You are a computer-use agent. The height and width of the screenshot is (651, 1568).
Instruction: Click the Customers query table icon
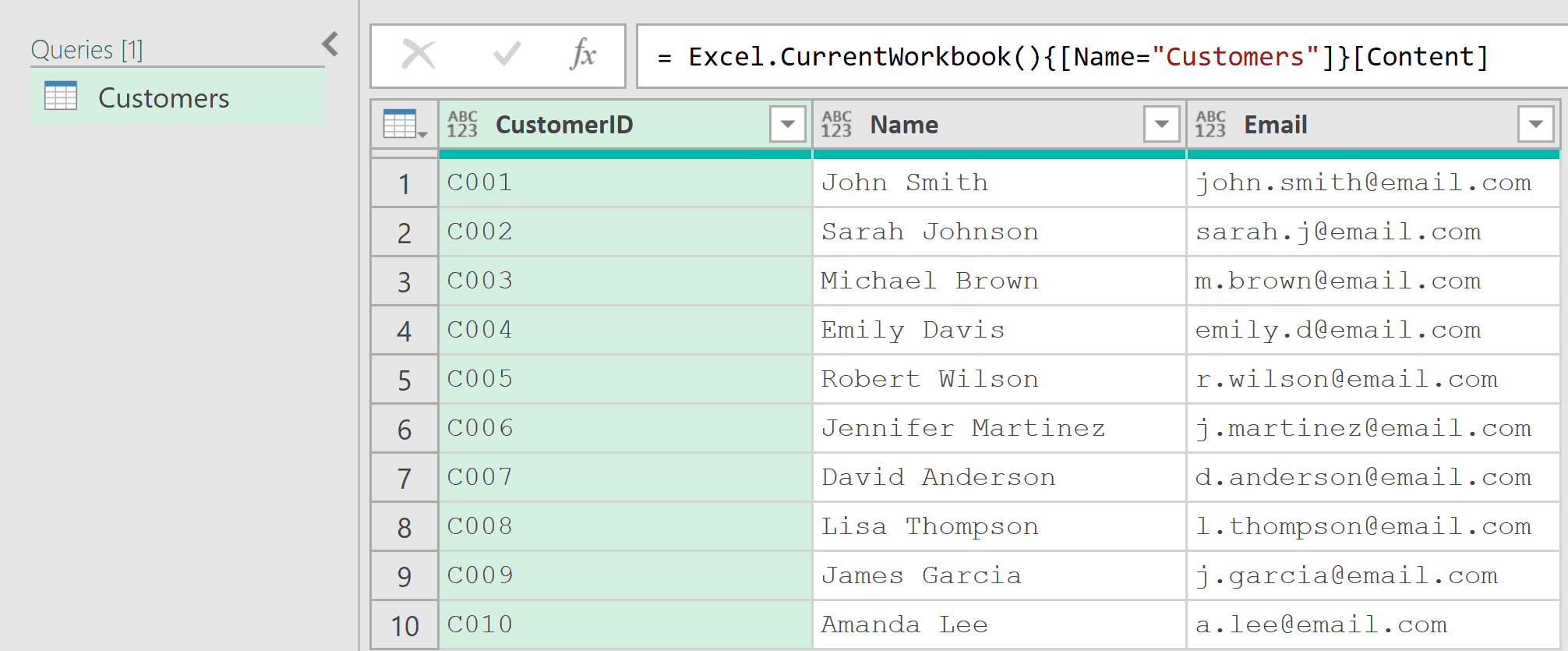pos(61,96)
